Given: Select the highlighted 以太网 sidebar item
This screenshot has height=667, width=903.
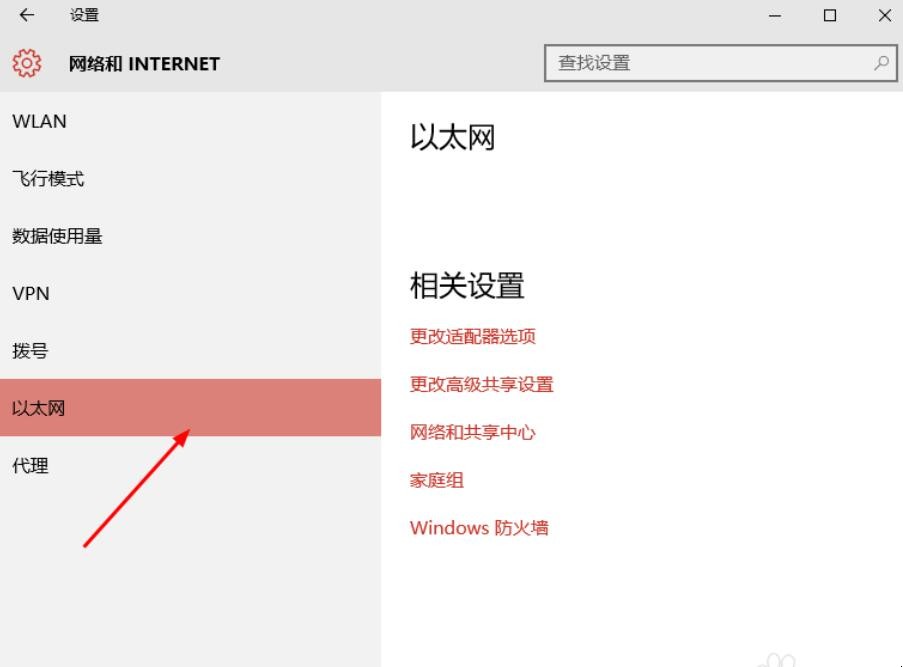Looking at the screenshot, I should (39, 408).
